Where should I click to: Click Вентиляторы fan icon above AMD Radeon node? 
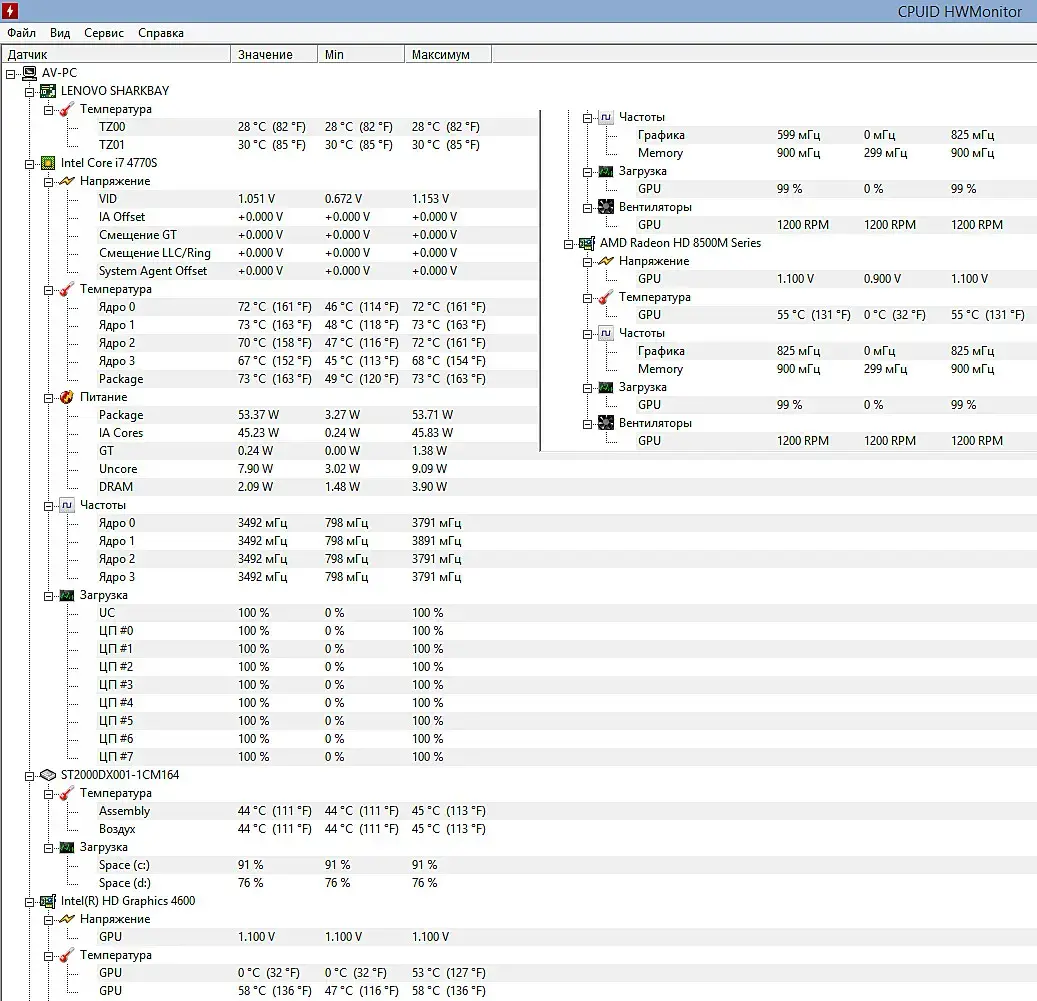[x=606, y=207]
